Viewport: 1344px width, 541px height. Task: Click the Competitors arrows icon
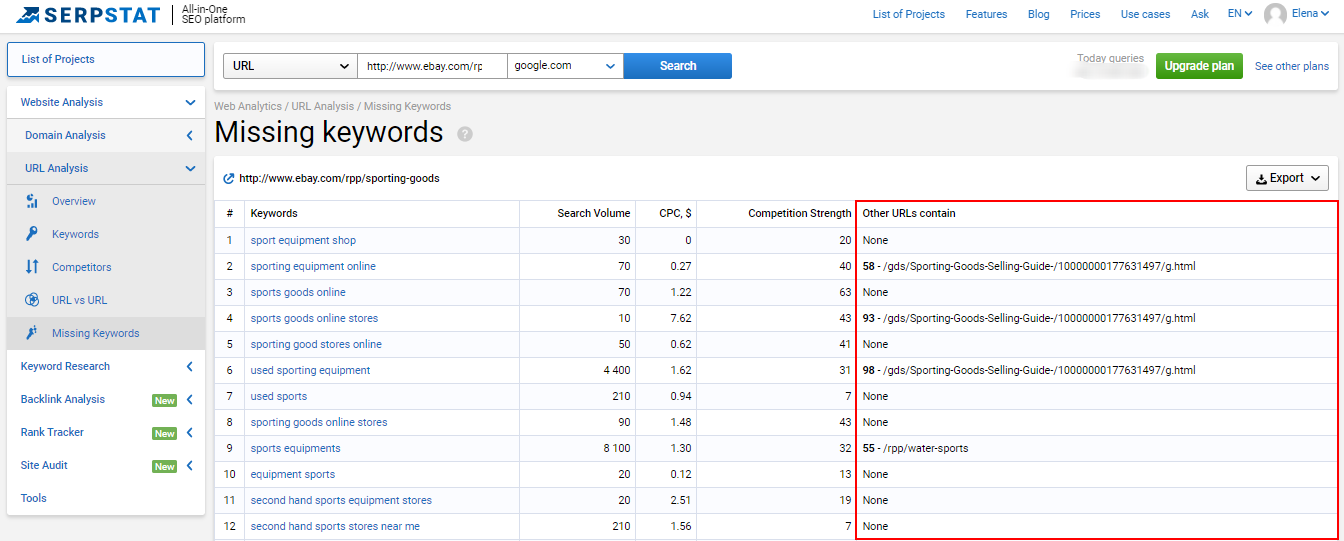[32, 267]
